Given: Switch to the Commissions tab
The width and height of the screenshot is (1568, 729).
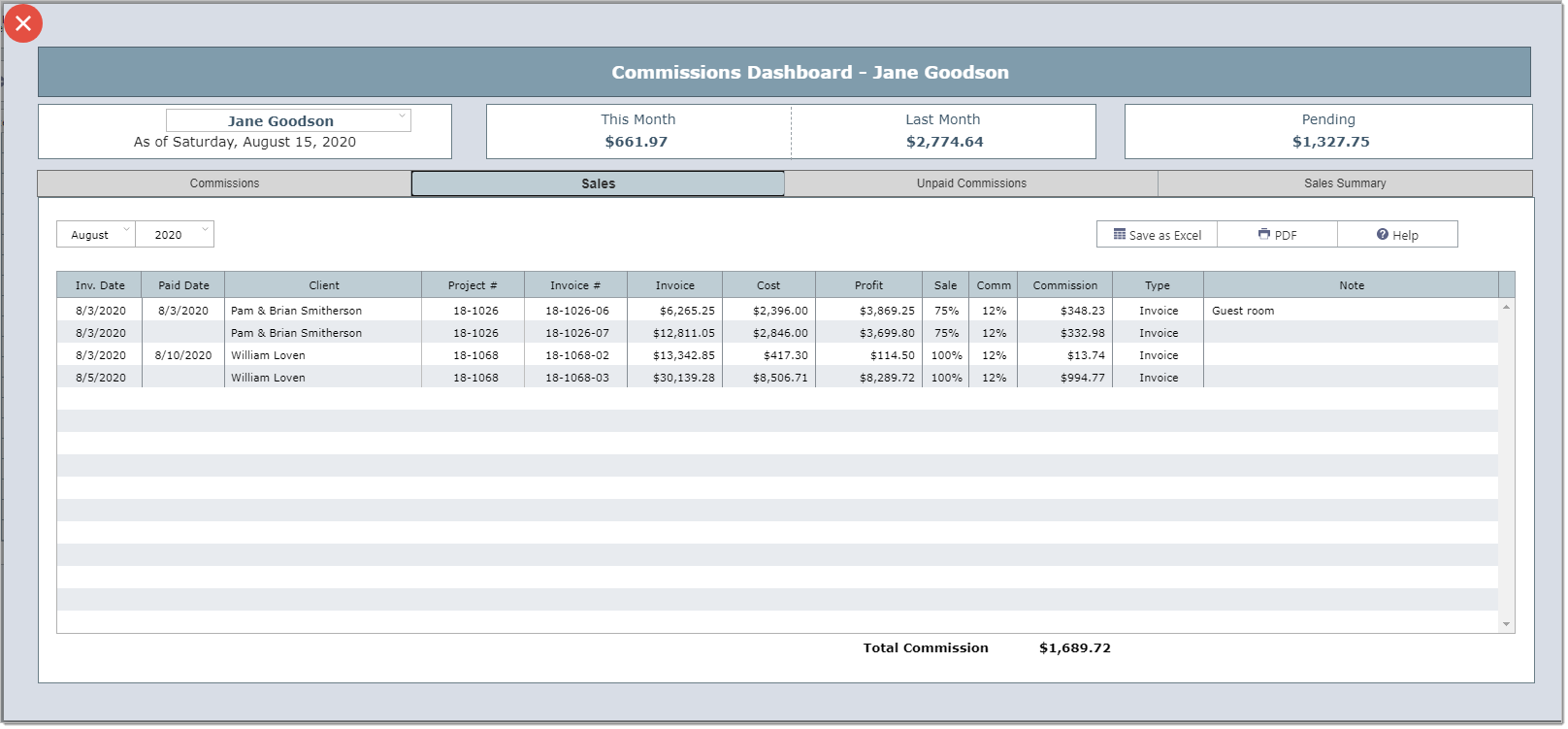Looking at the screenshot, I should point(224,183).
